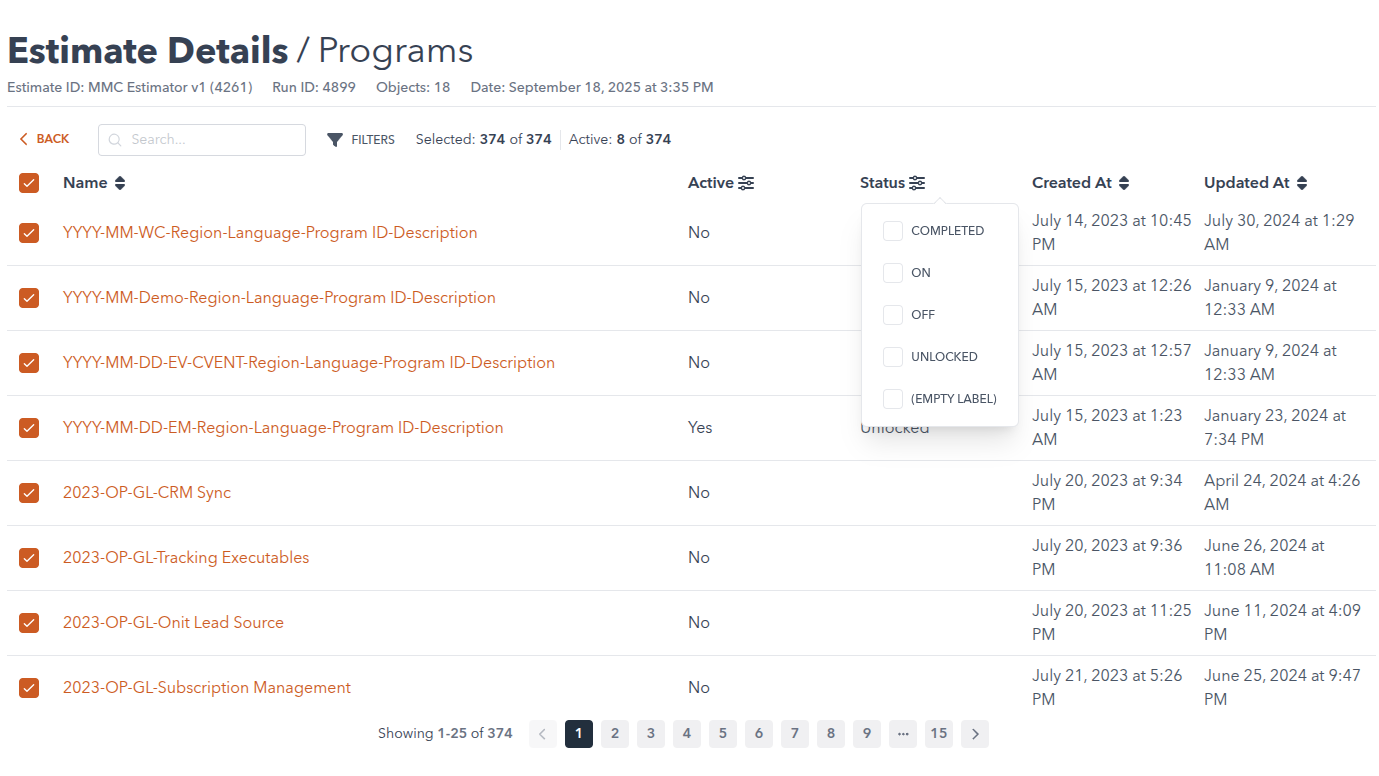Expand pagination ellipsis for more pages
The image size is (1379, 776).
click(x=902, y=734)
